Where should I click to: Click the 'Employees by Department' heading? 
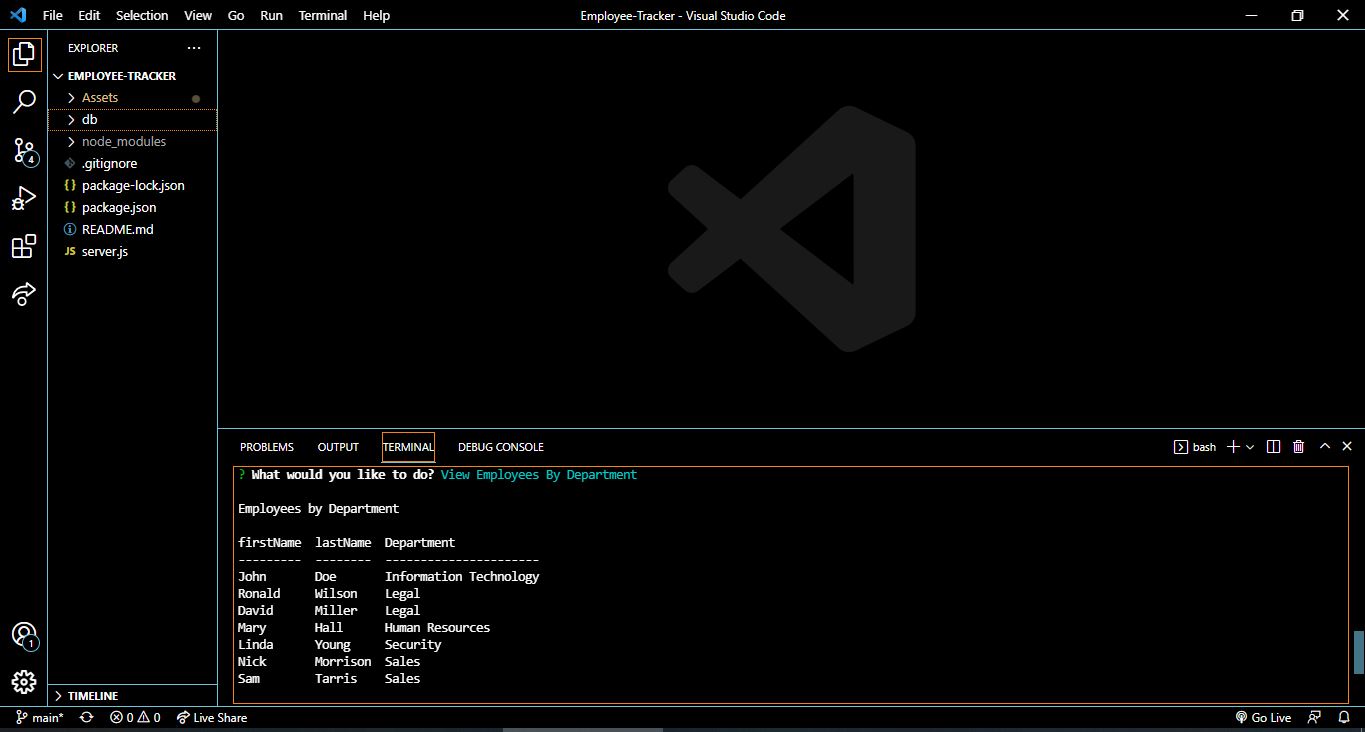[318, 509]
